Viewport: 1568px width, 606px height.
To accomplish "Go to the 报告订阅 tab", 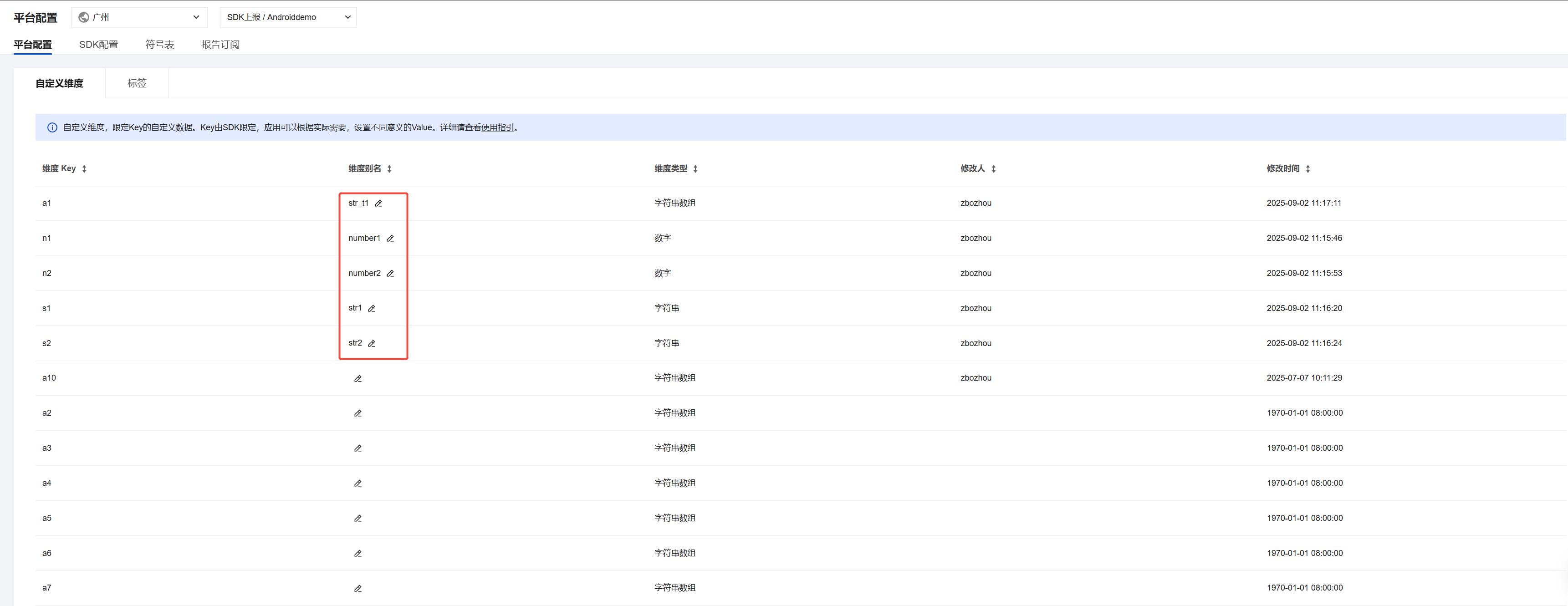I will pos(220,45).
